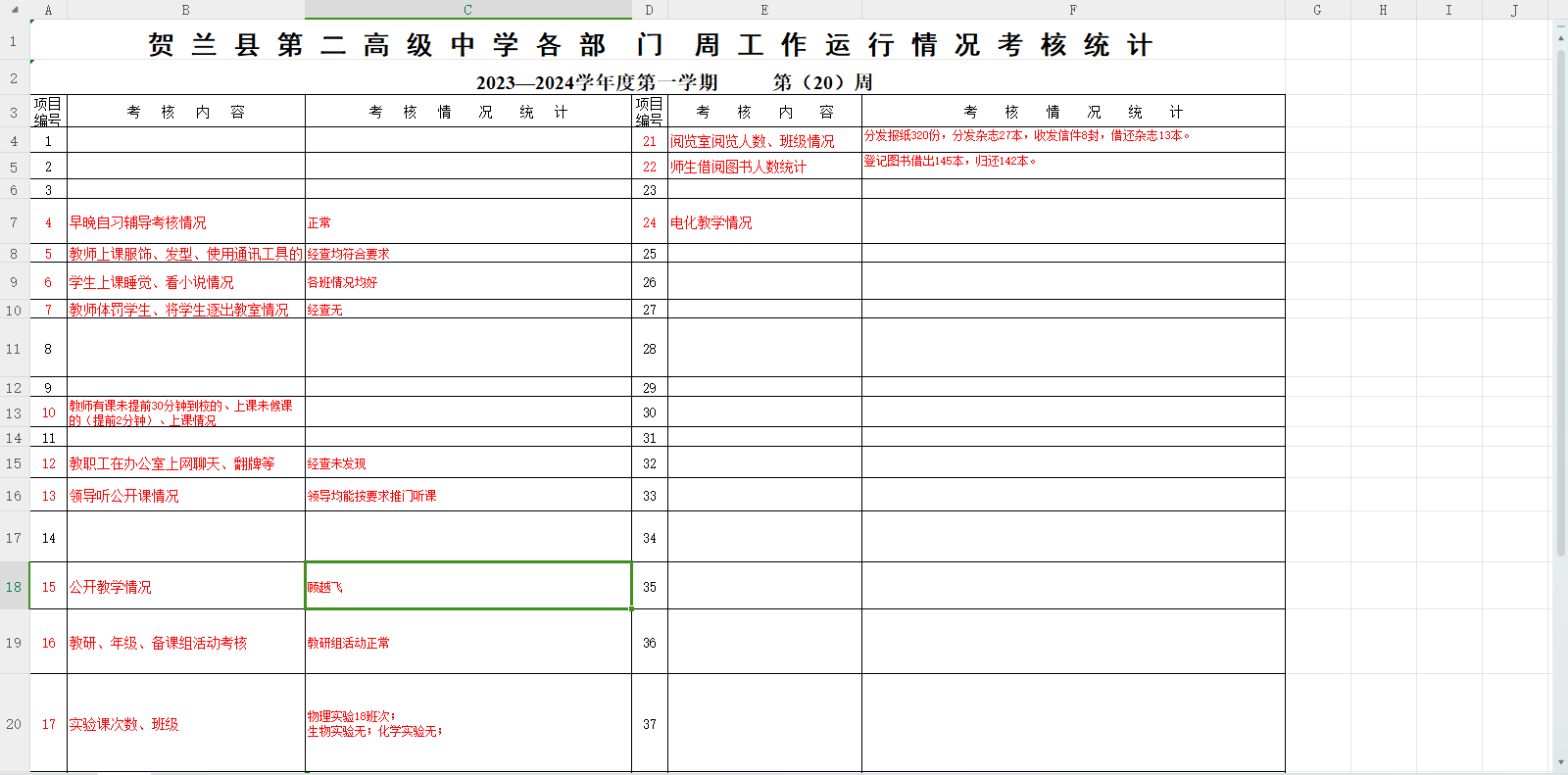
Task: Click the cell with text 经查均符合要求
Action: 467,254
